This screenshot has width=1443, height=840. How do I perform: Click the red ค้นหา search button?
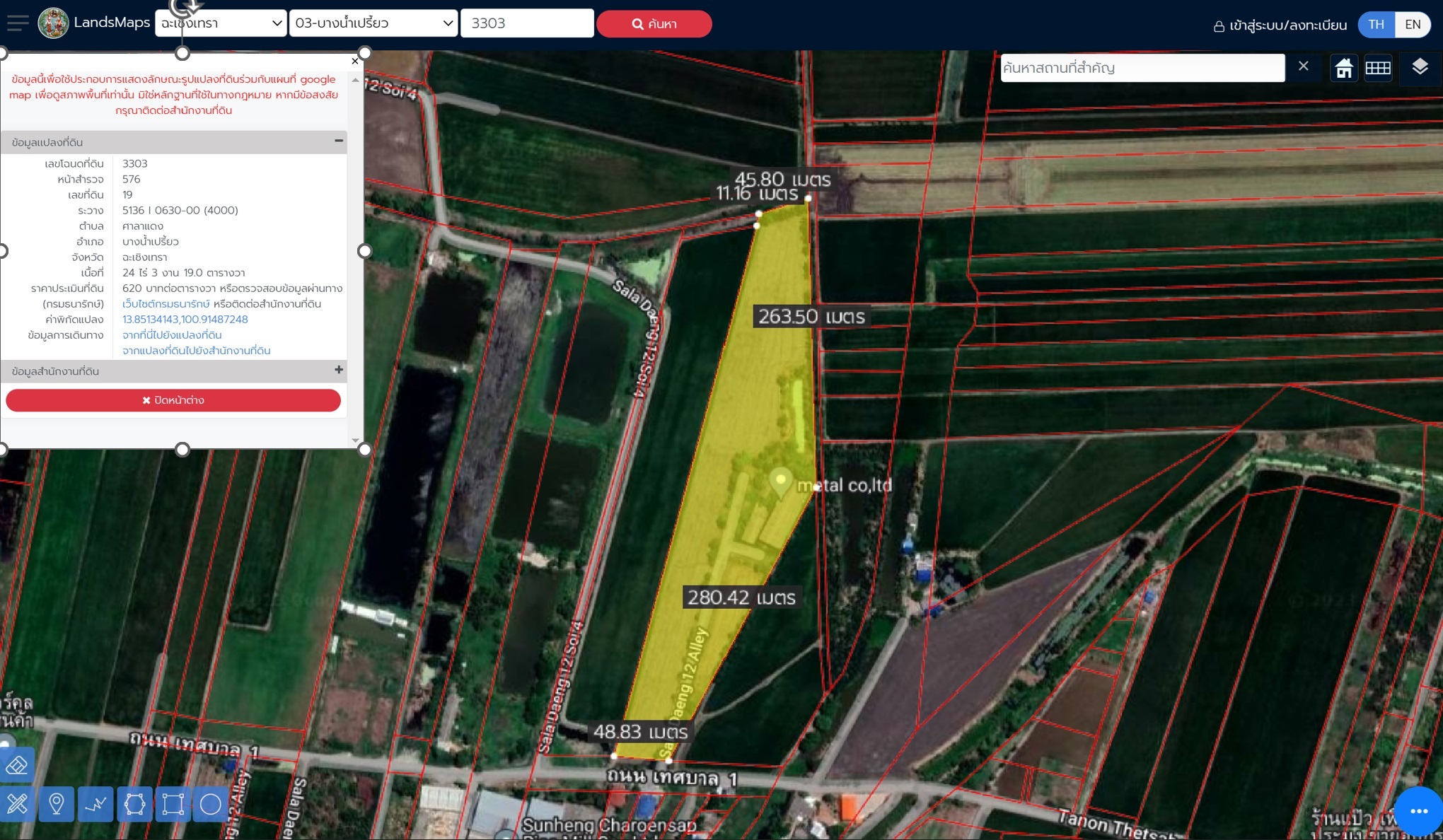[x=654, y=24]
